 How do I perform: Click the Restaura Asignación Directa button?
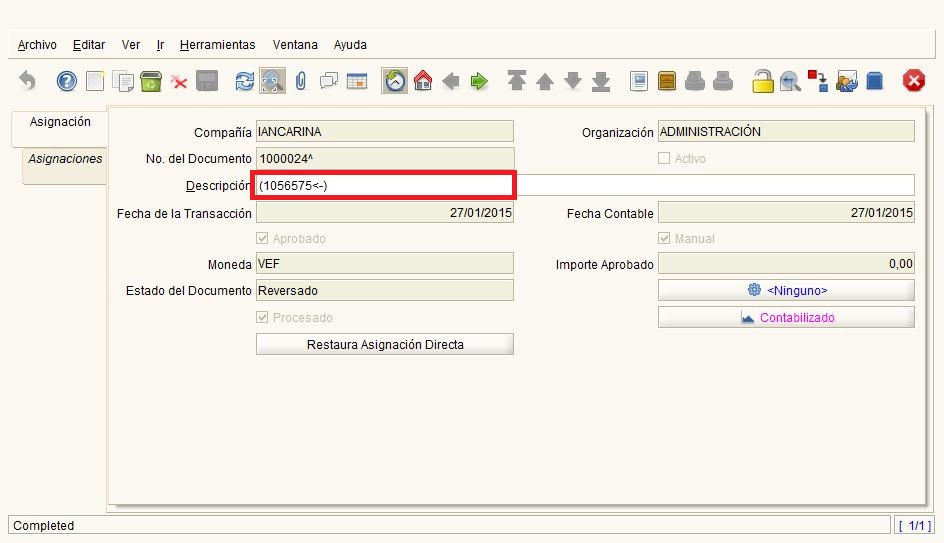pyautogui.click(x=385, y=344)
